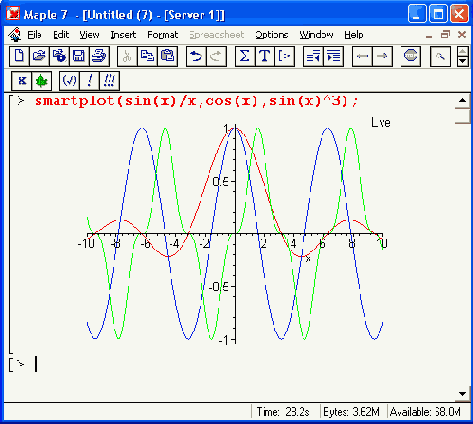Execute worksheet with triple exclamation icon
This screenshot has width=473, height=424.
(x=109, y=81)
